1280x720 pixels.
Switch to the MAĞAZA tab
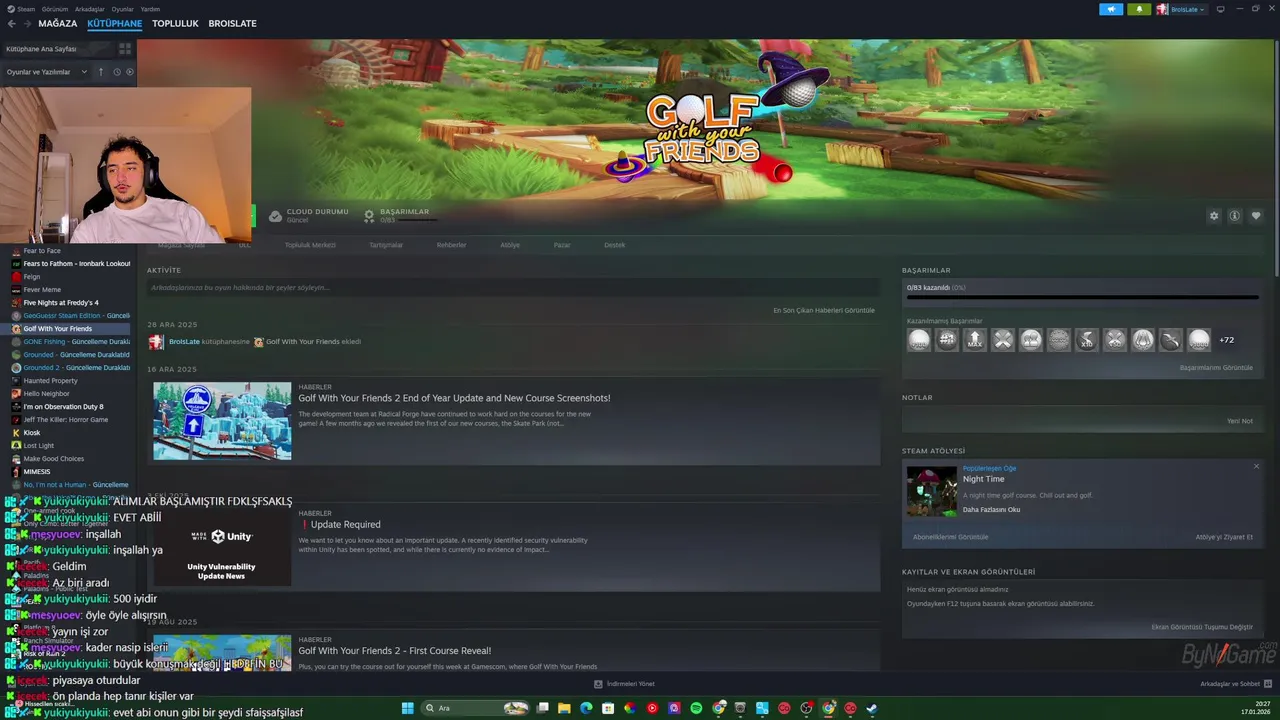[58, 23]
